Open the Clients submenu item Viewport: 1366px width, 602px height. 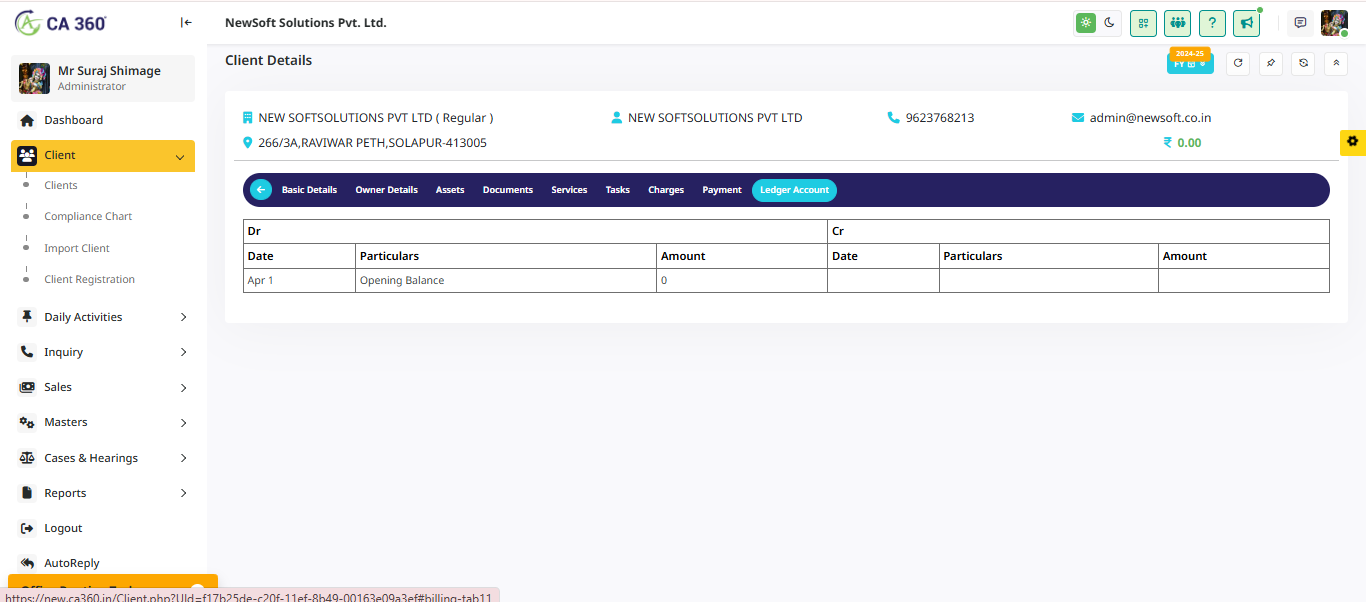(x=61, y=185)
